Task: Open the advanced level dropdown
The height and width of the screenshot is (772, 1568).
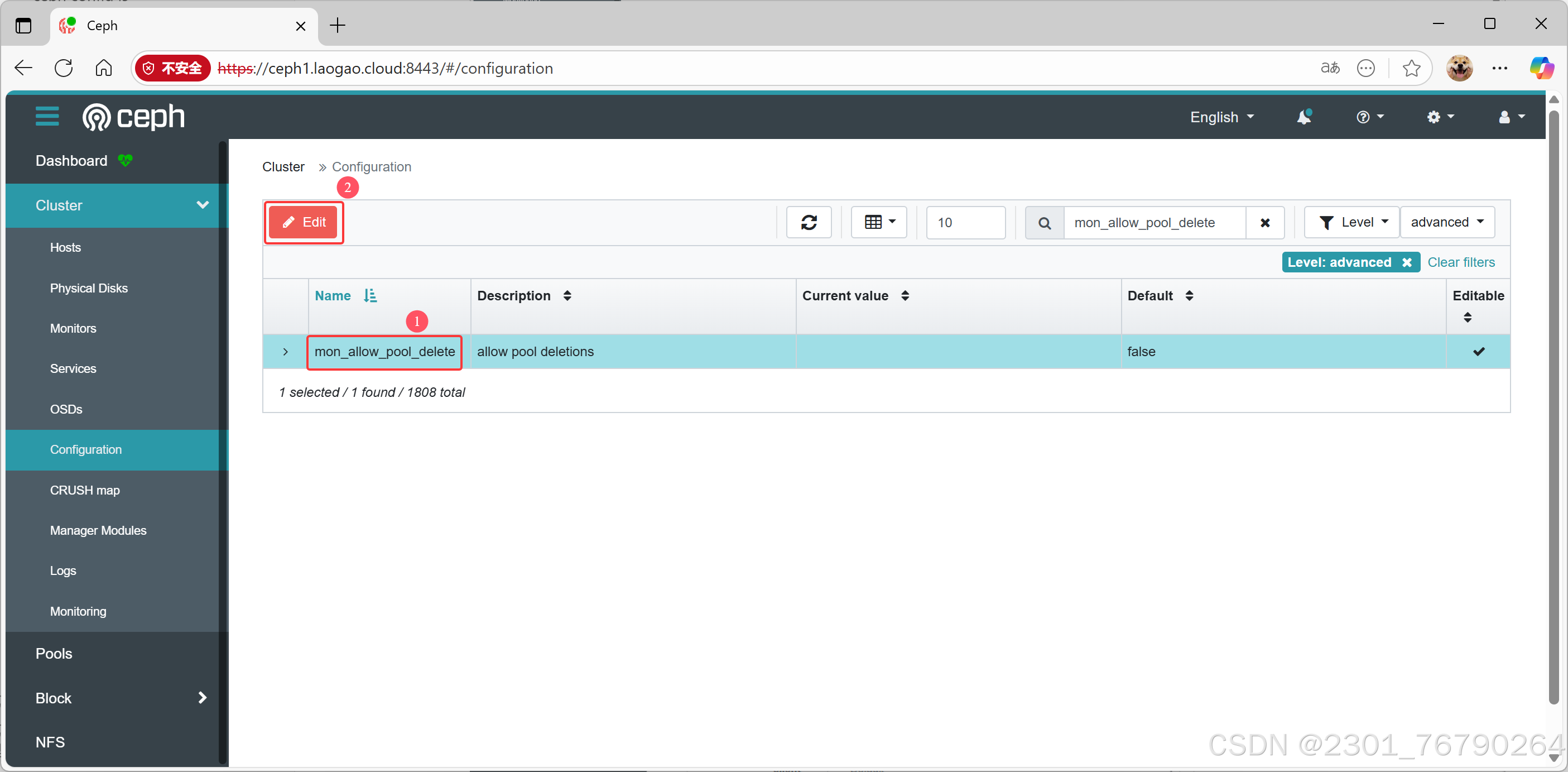Action: (x=1447, y=222)
